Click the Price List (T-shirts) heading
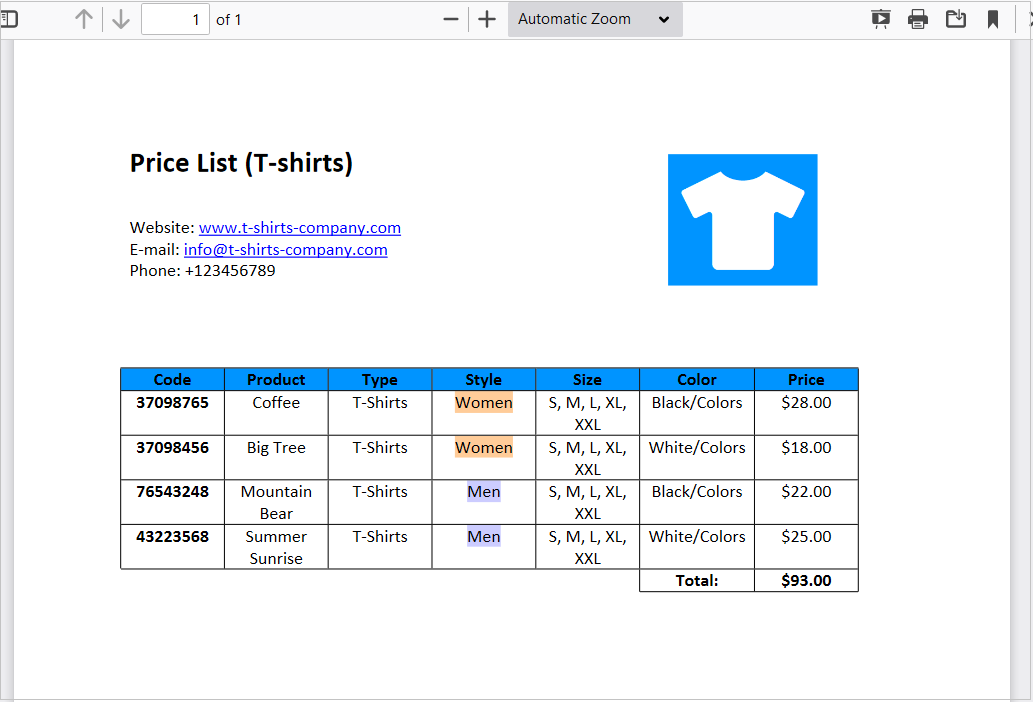The image size is (1033, 702). (x=241, y=163)
